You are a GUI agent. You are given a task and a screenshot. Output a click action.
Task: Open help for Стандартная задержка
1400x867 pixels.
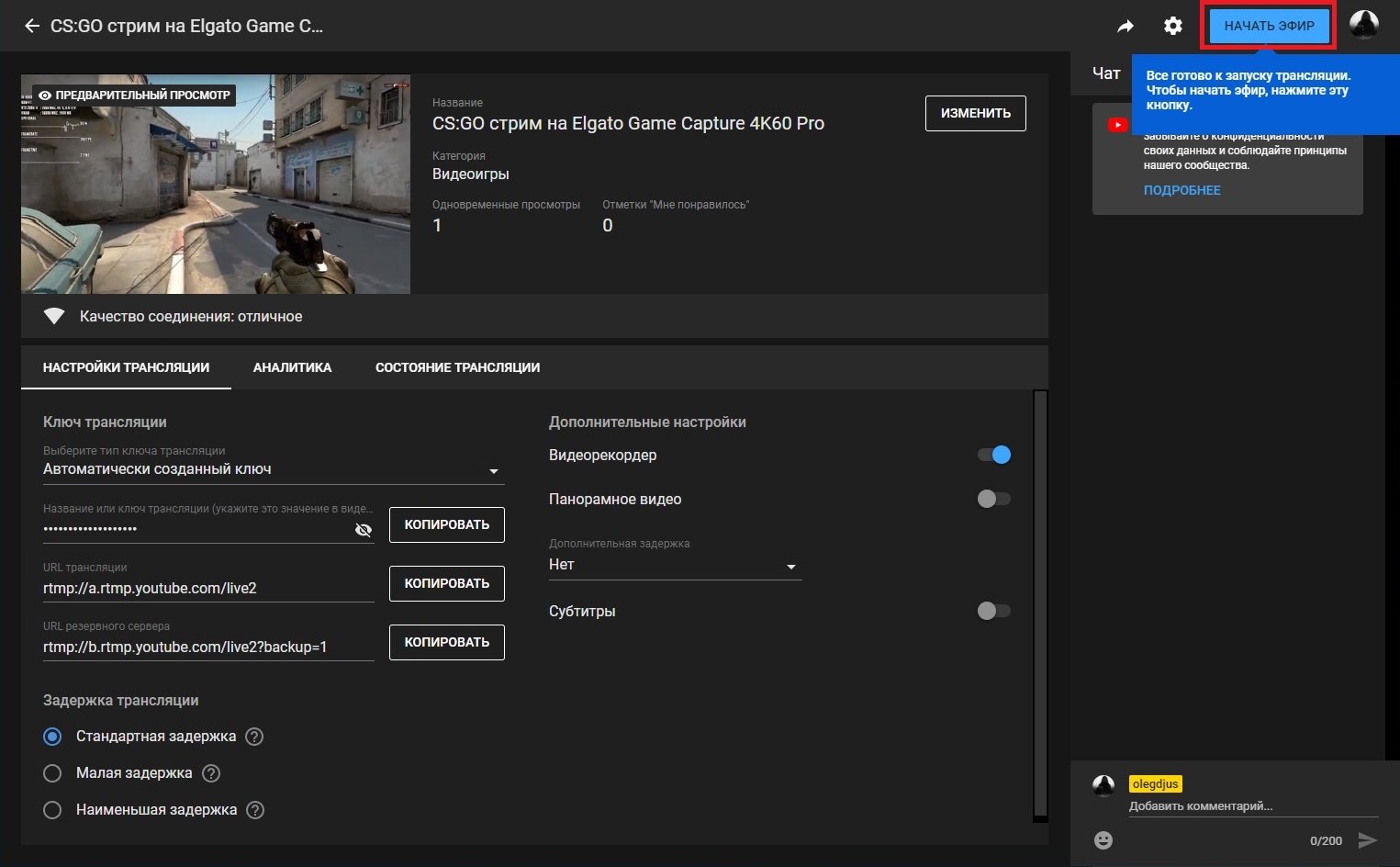[x=255, y=737]
